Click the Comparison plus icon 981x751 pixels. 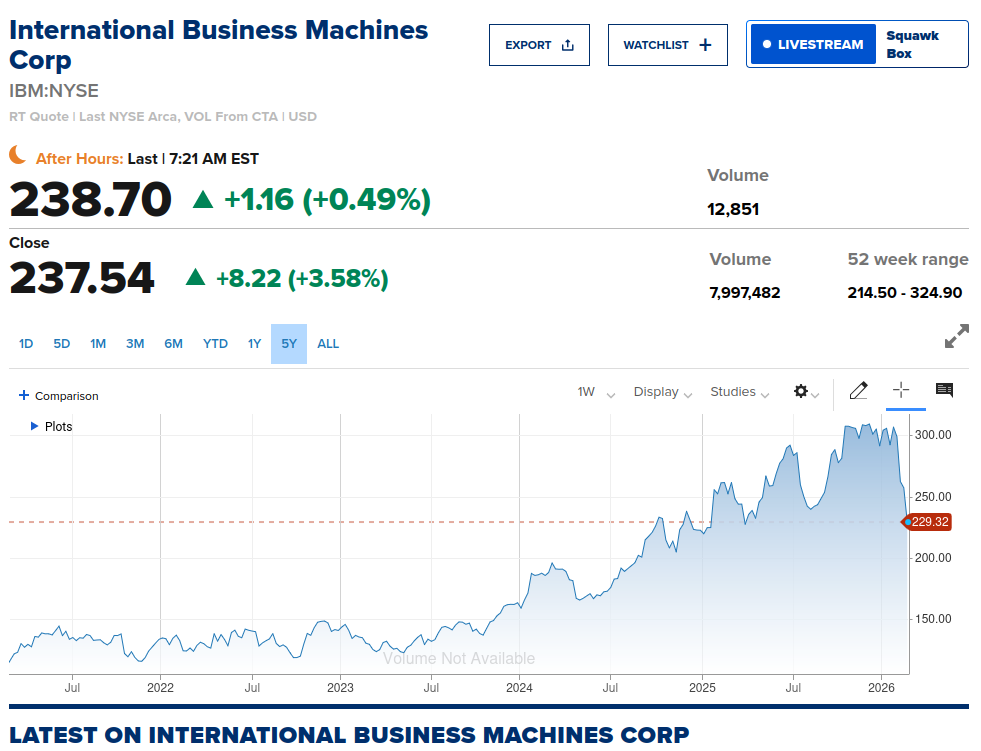pos(24,396)
